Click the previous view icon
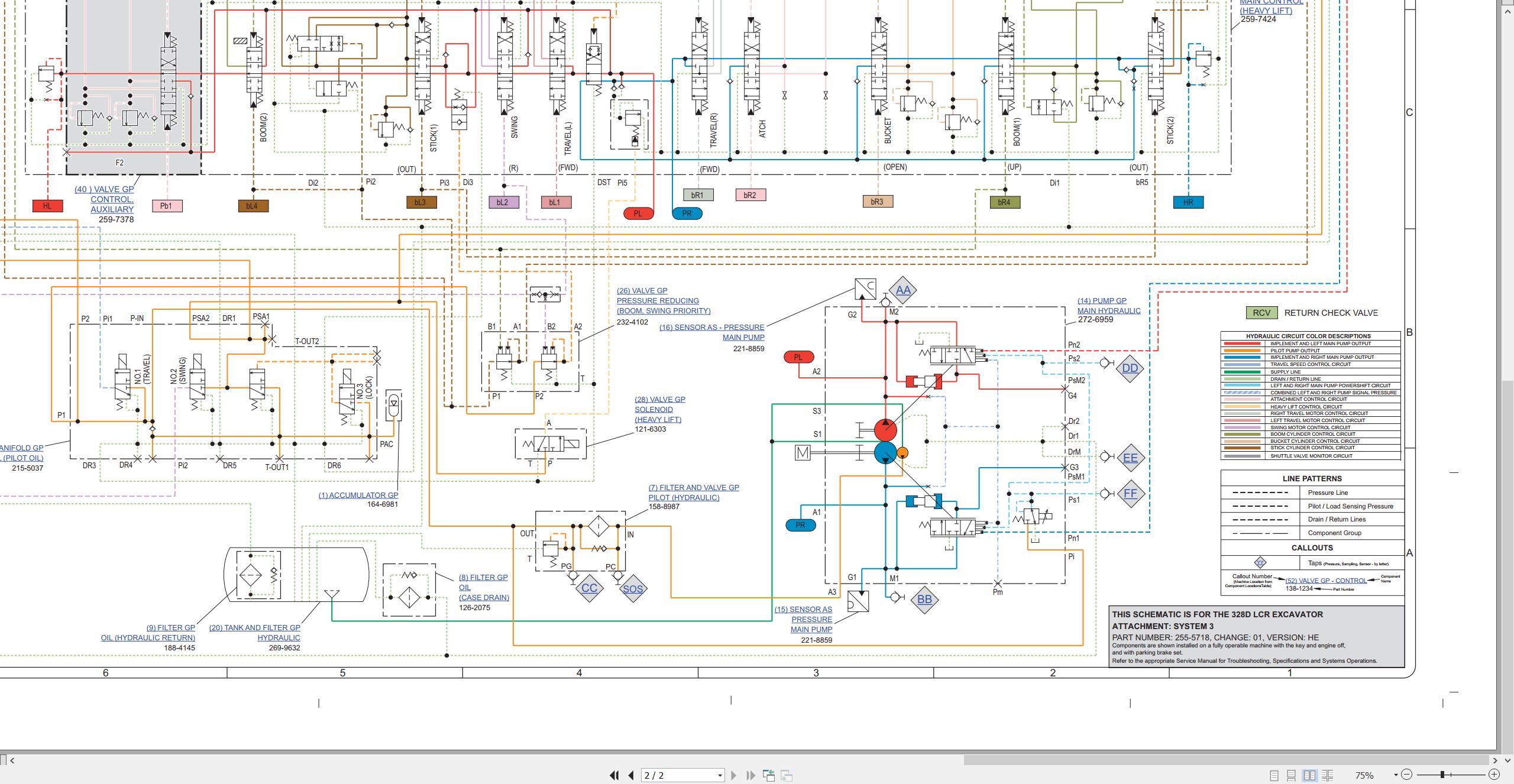1514x784 pixels. pos(769,775)
